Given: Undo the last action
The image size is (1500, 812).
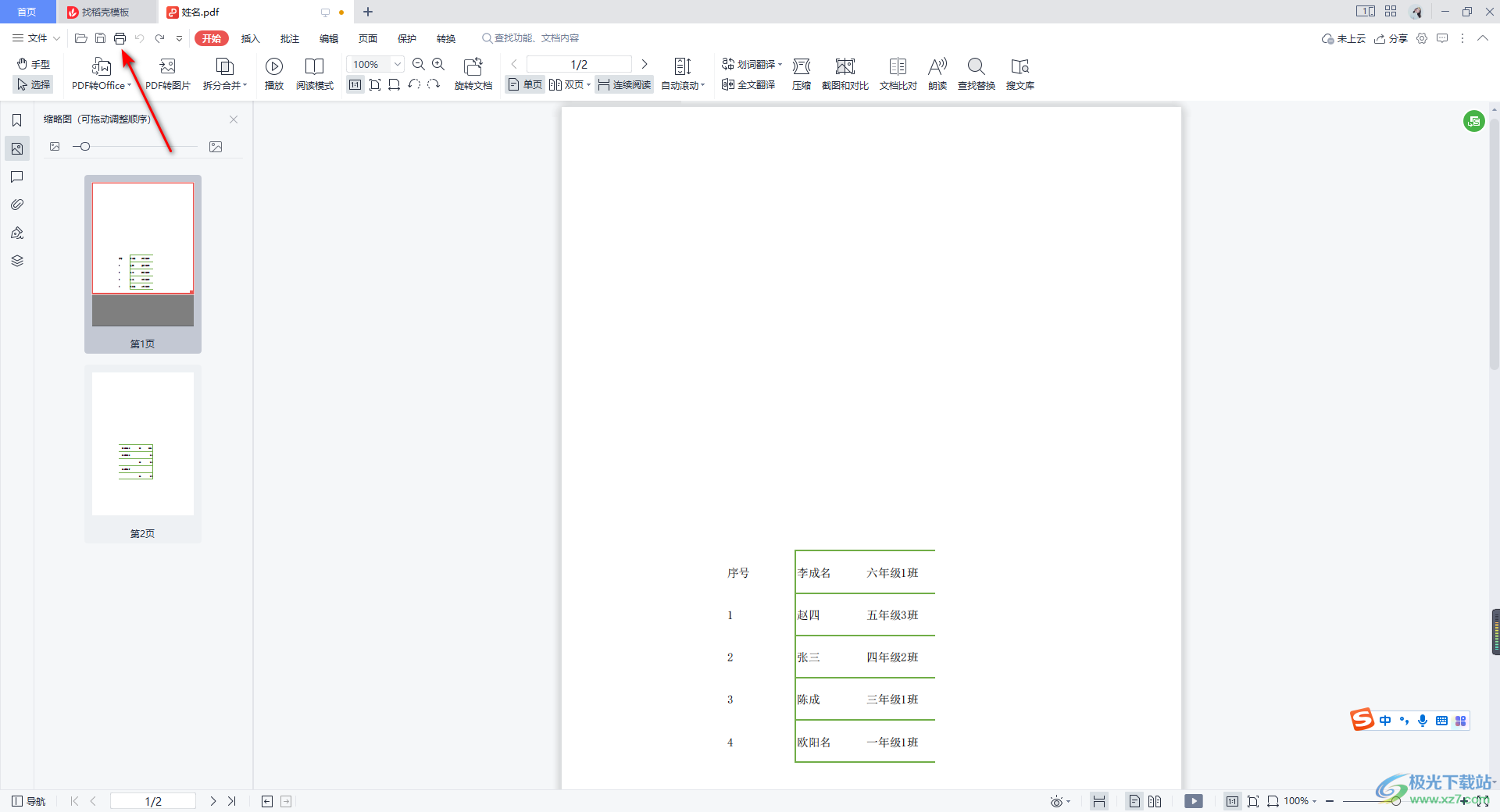Looking at the screenshot, I should 140,38.
